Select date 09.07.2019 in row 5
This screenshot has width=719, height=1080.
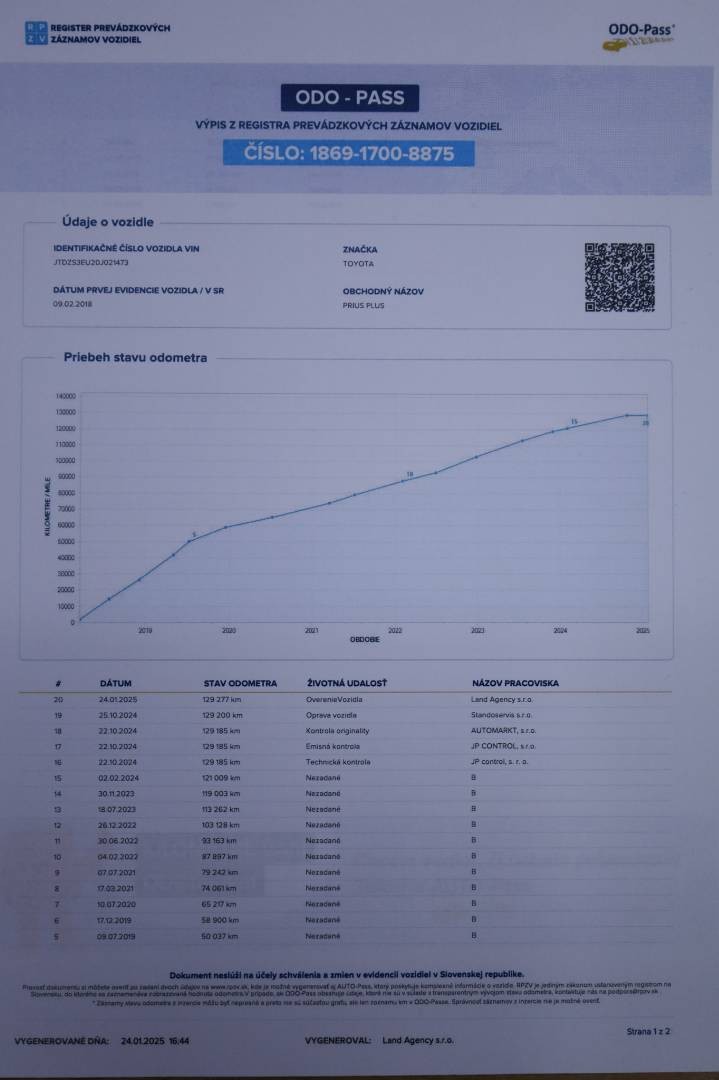tap(116, 937)
